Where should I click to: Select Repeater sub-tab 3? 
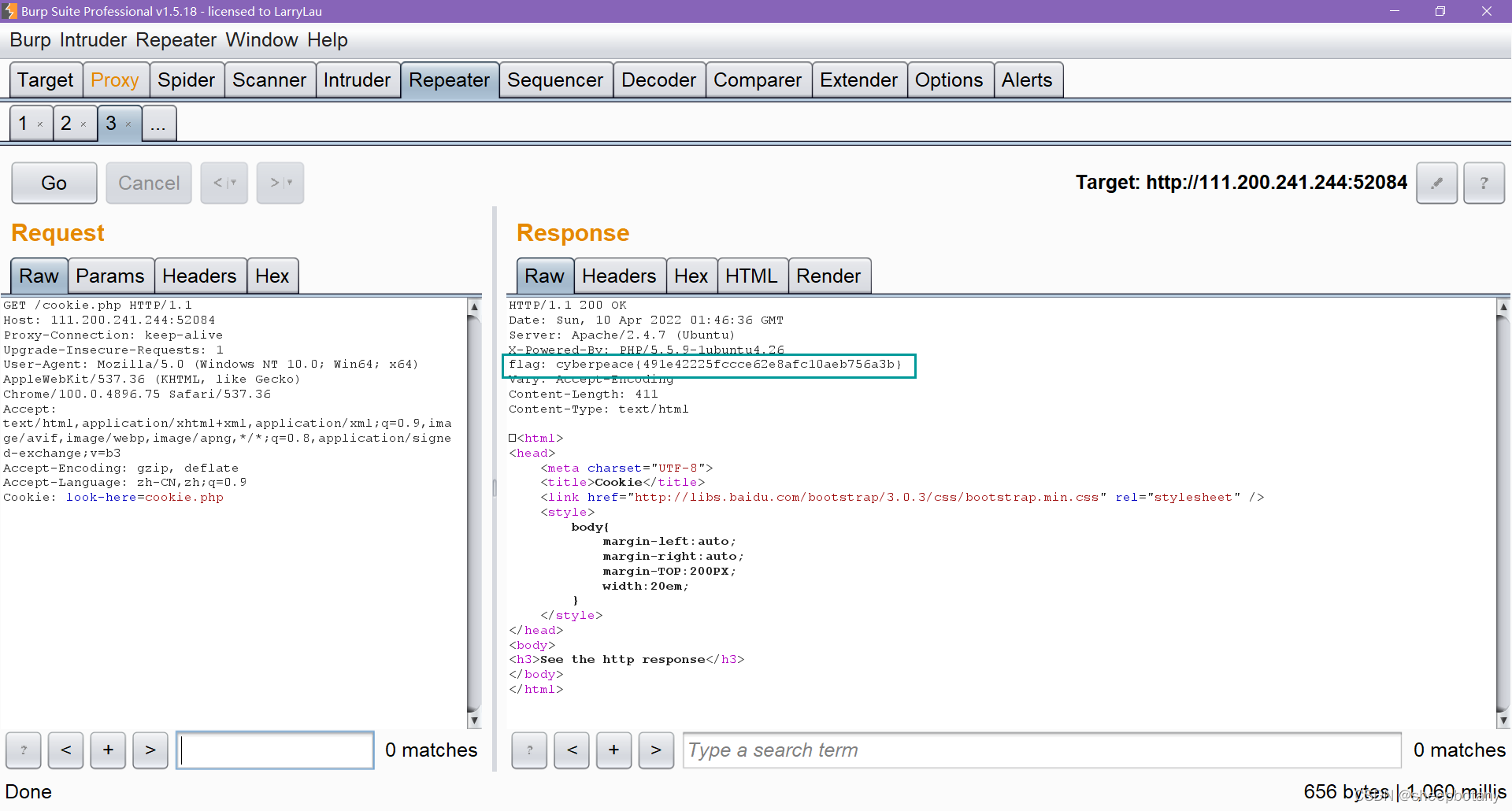(111, 124)
